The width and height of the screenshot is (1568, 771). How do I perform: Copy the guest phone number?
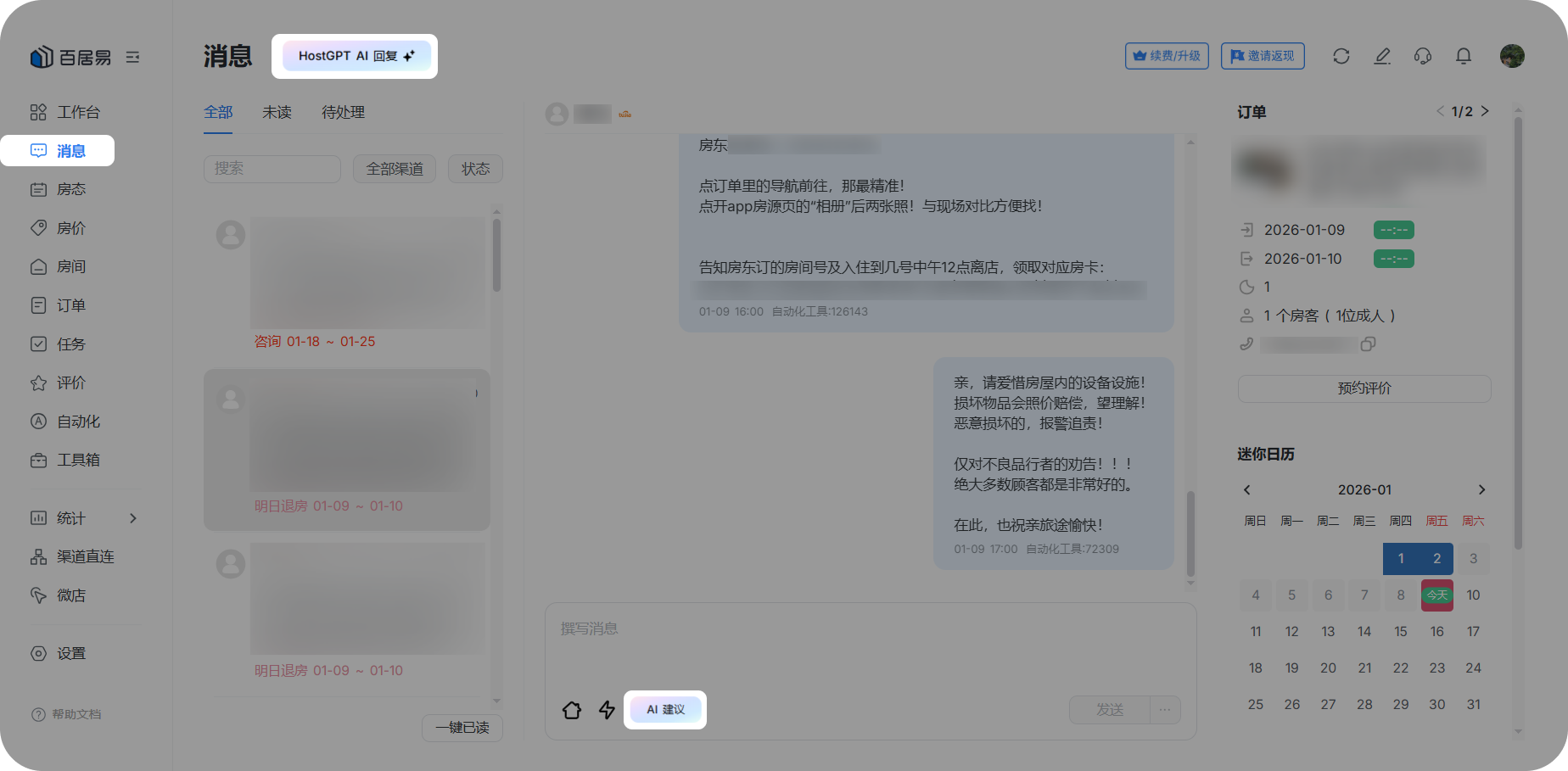(x=1368, y=344)
